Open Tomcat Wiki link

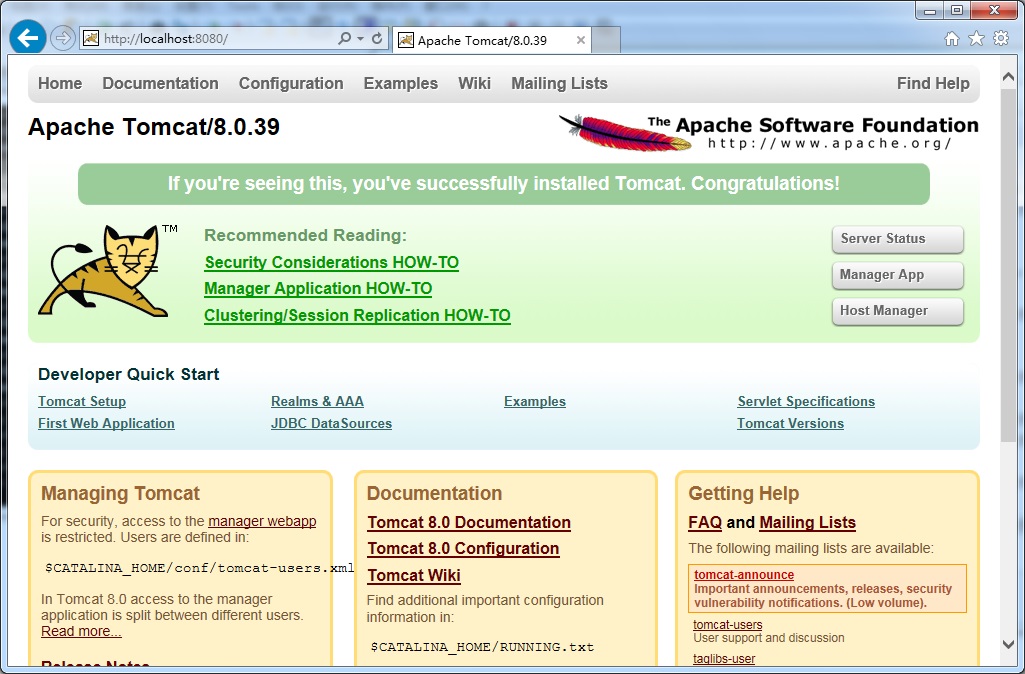pyautogui.click(x=414, y=575)
